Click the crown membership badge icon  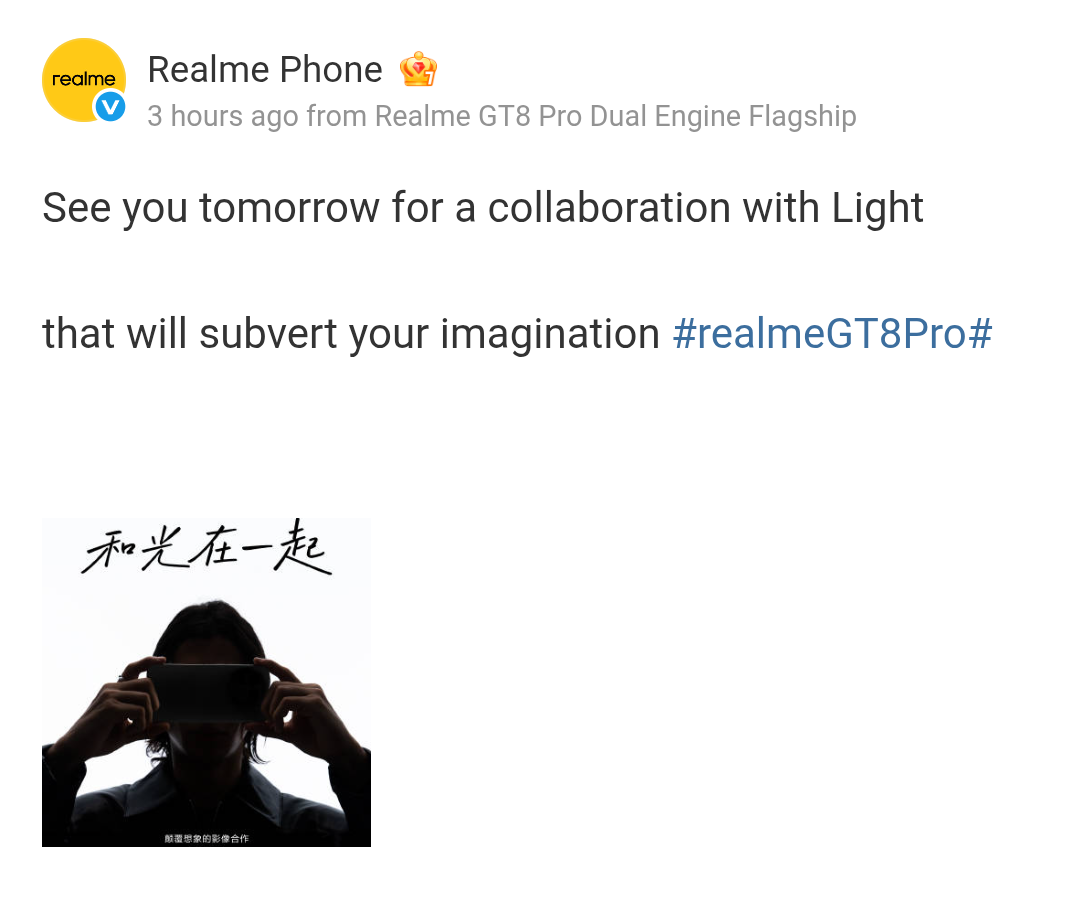[x=418, y=70]
